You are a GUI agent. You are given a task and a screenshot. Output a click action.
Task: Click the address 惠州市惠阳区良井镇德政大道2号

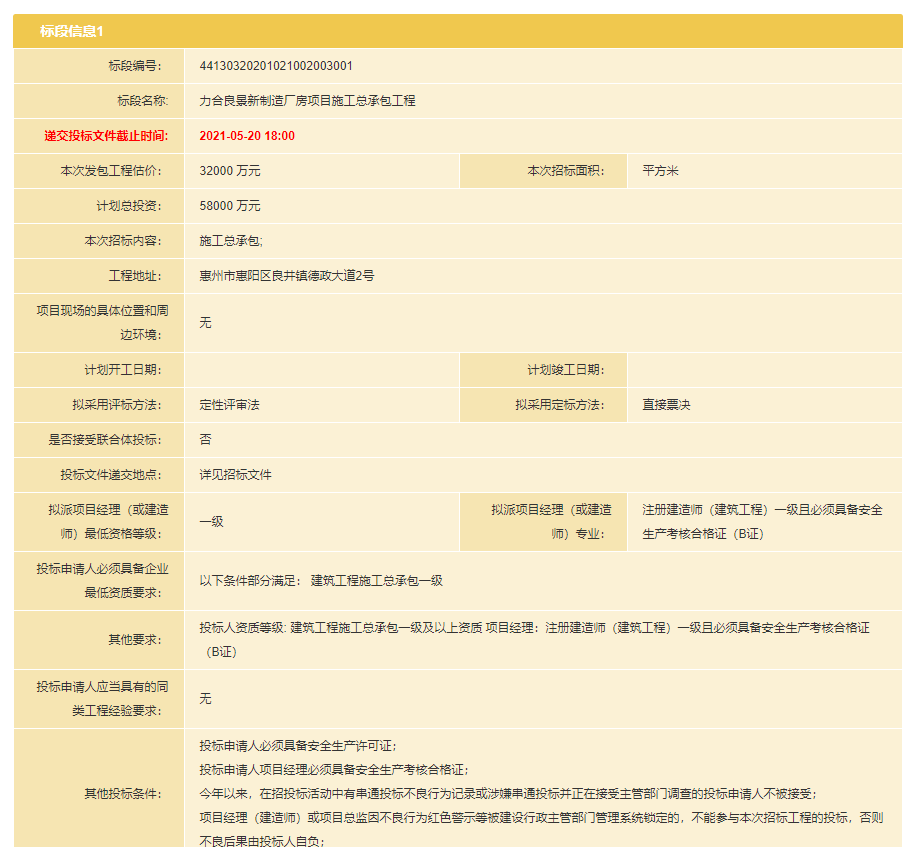(287, 276)
